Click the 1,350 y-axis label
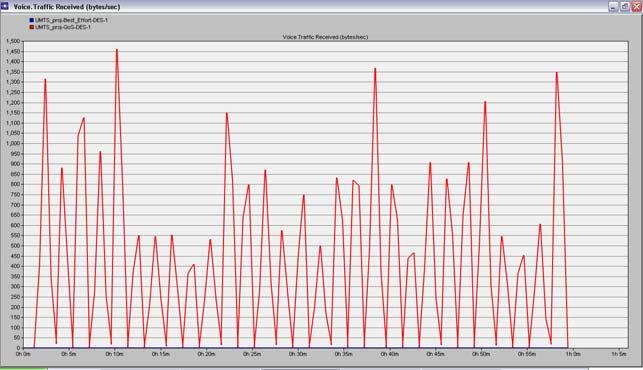643x370 pixels. coord(13,72)
